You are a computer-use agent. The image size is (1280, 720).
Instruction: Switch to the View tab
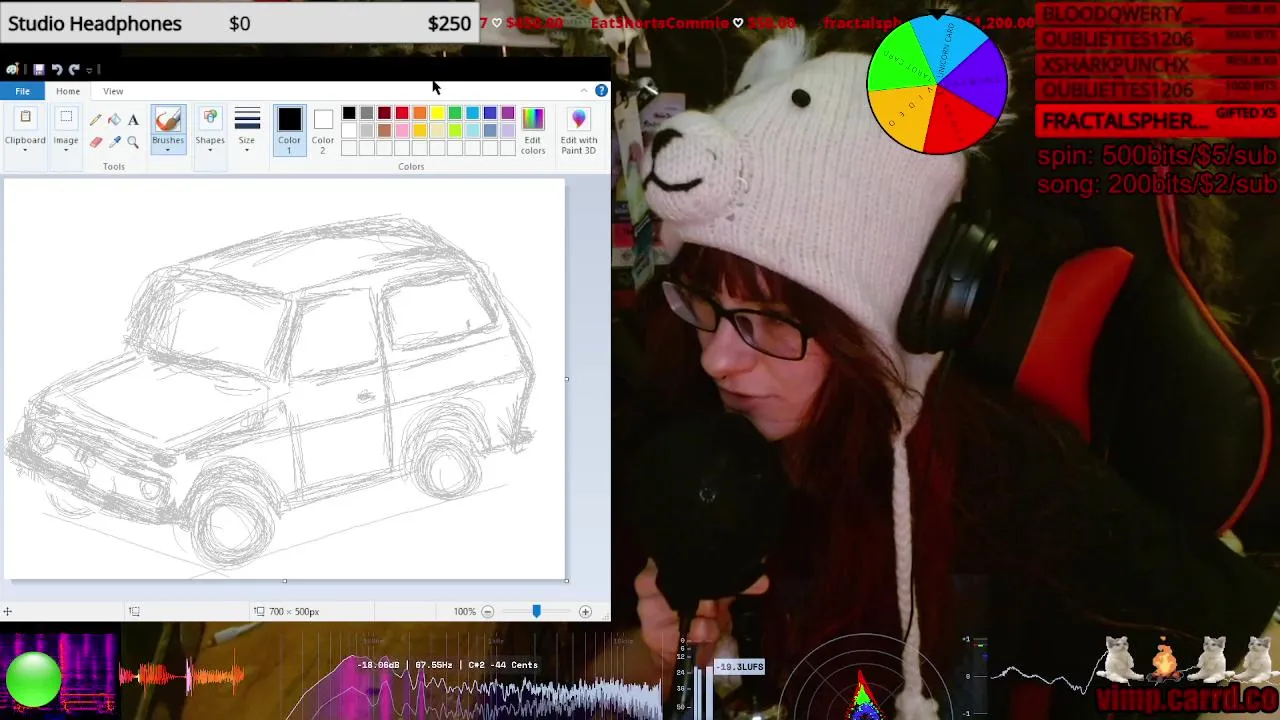[113, 91]
